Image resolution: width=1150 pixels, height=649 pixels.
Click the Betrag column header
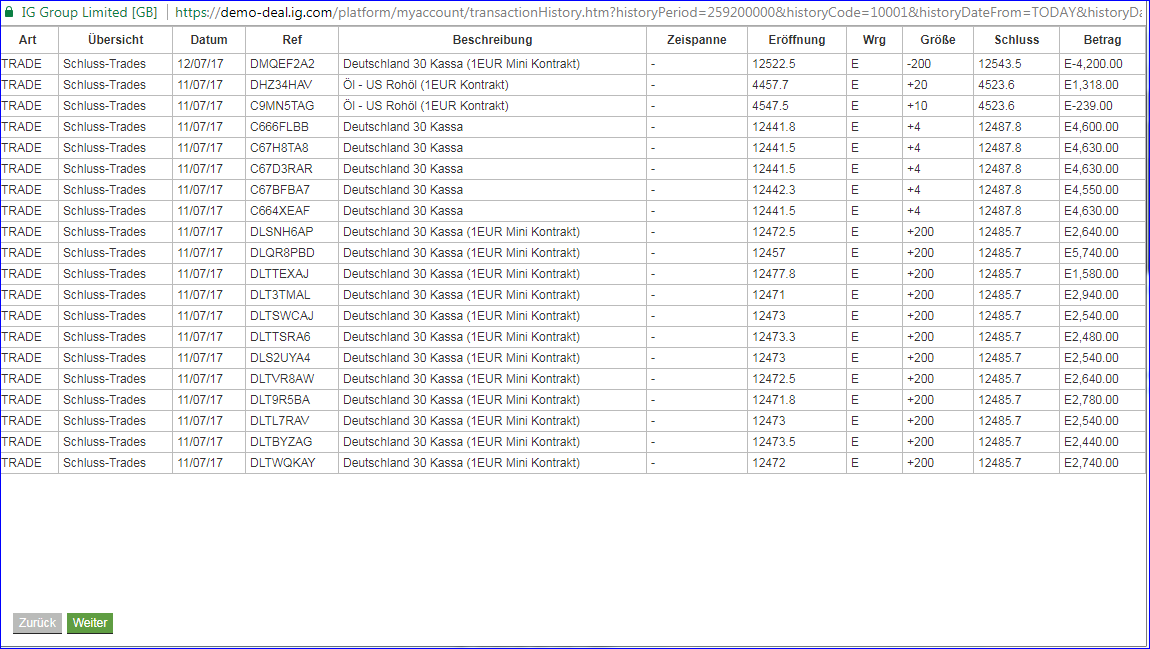(x=1102, y=40)
